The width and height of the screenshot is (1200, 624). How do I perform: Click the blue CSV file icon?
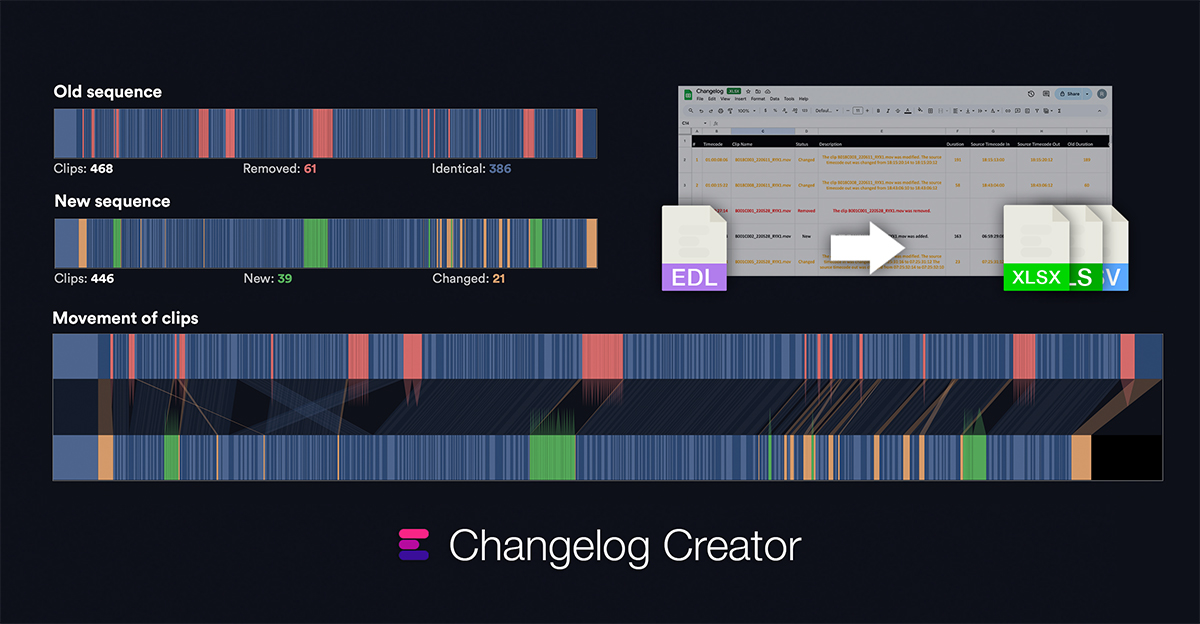tap(1115, 249)
